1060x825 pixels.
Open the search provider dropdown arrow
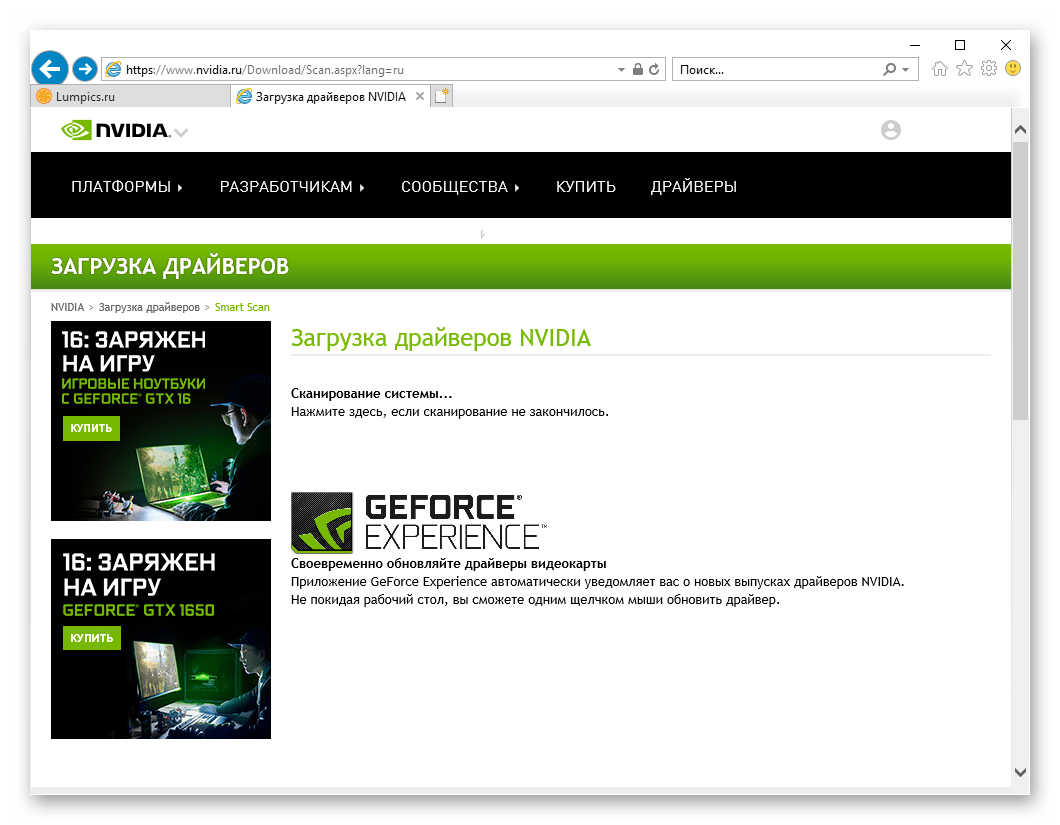tap(905, 69)
